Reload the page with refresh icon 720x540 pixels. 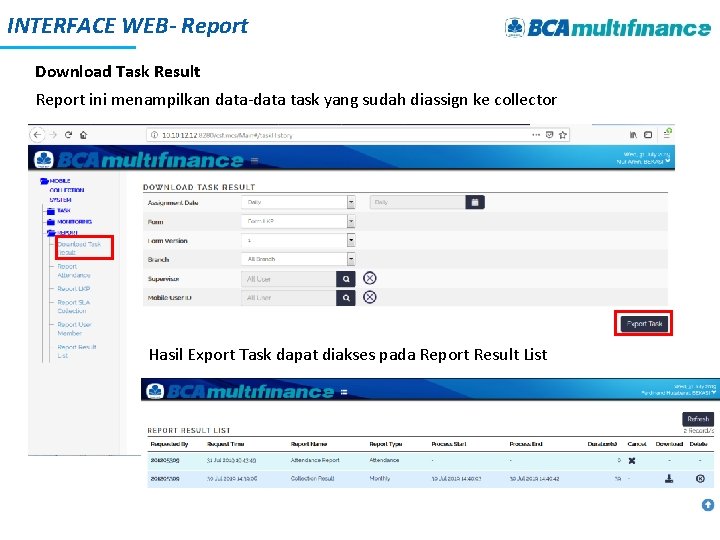[68, 135]
